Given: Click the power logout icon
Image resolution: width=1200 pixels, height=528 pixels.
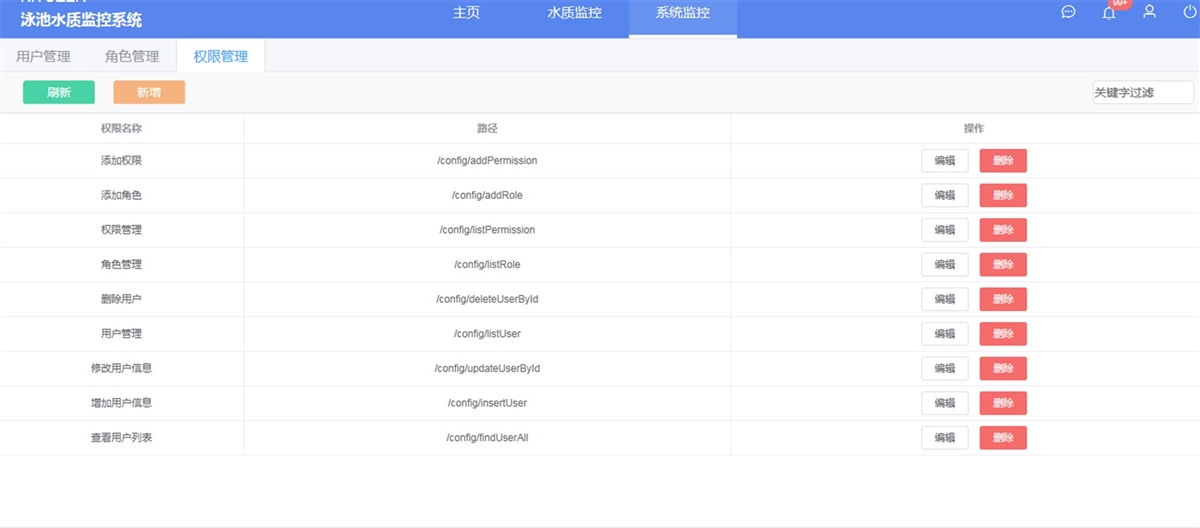Looking at the screenshot, I should tap(1189, 12).
